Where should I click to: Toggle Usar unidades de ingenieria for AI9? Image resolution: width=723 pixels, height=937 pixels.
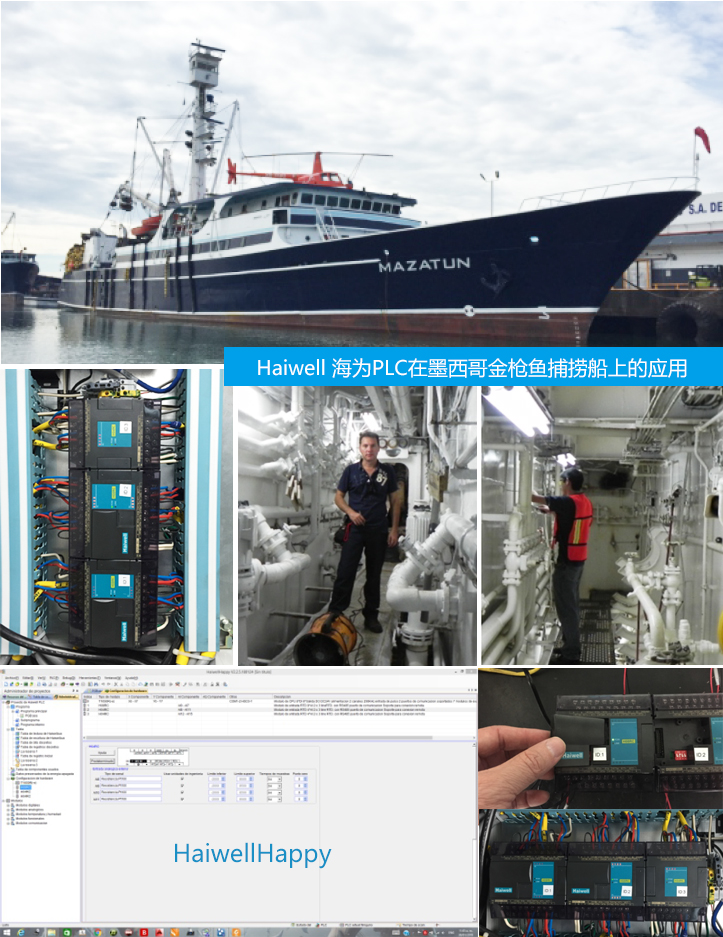(x=182, y=786)
